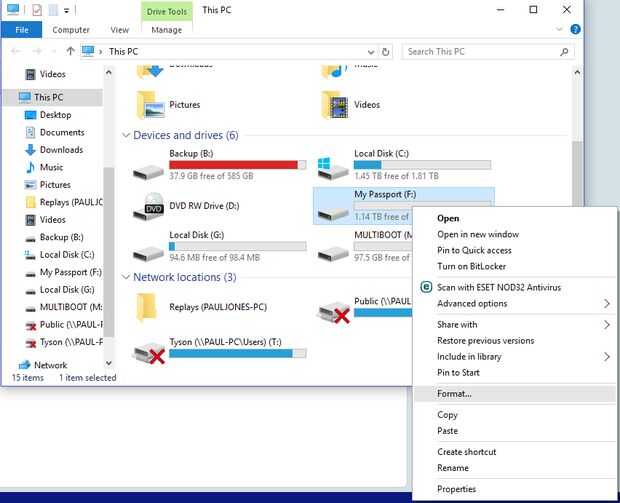620x503 pixels.
Task: Switch to the Computer ribbon tab
Action: pyautogui.click(x=71, y=30)
